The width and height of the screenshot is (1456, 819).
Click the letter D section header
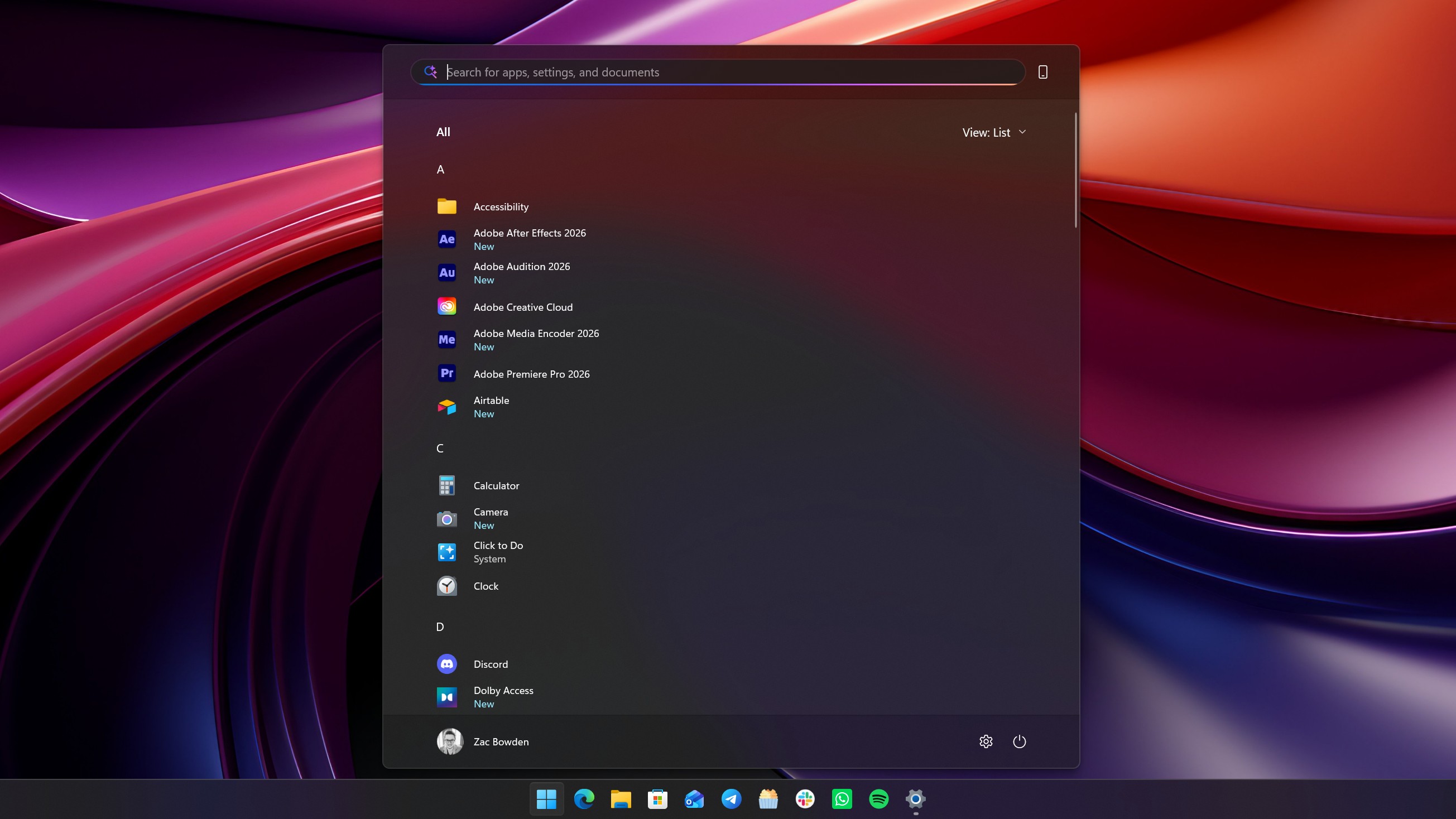[x=440, y=627]
